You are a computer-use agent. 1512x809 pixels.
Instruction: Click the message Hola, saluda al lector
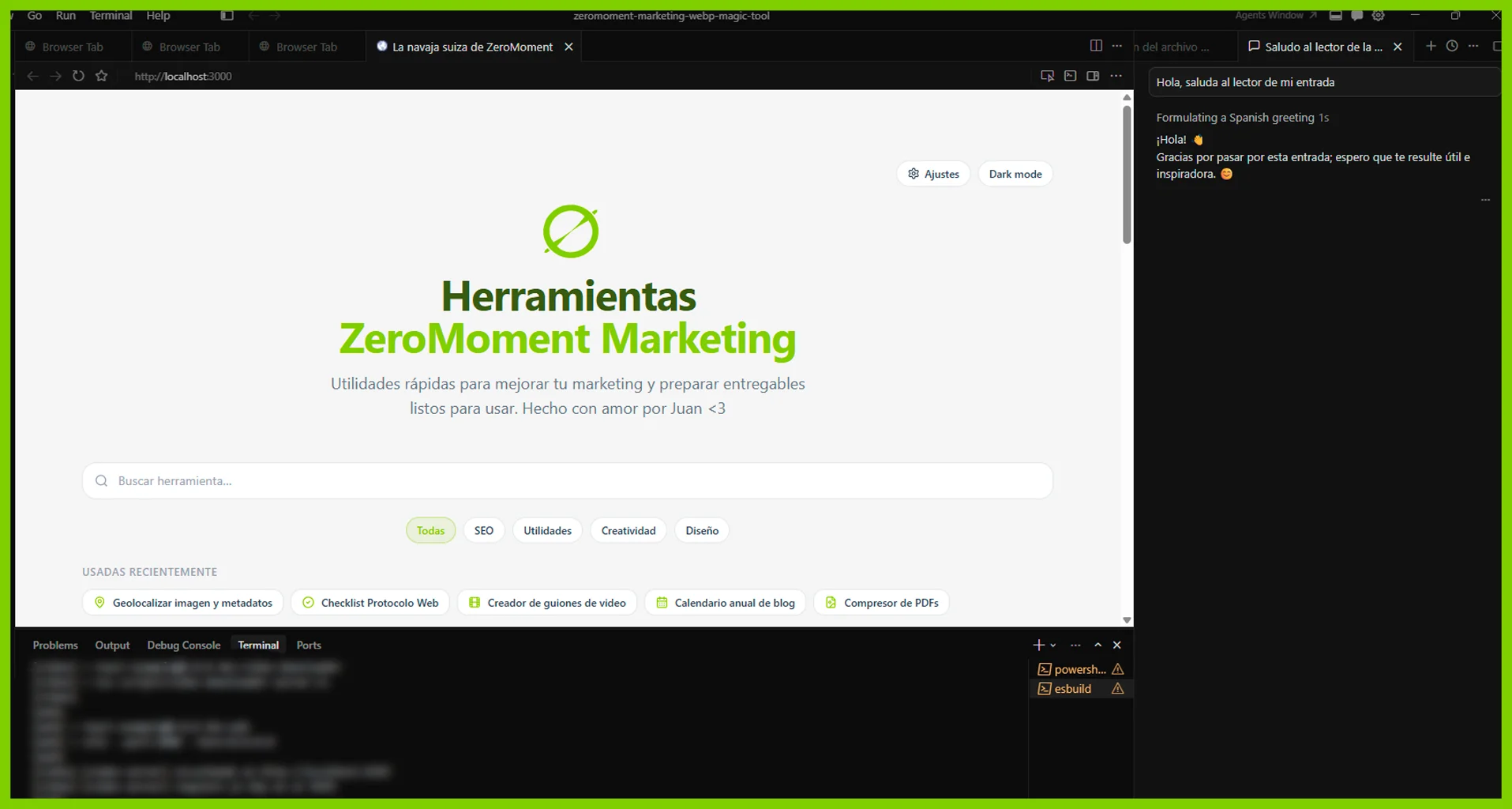pos(1323,82)
